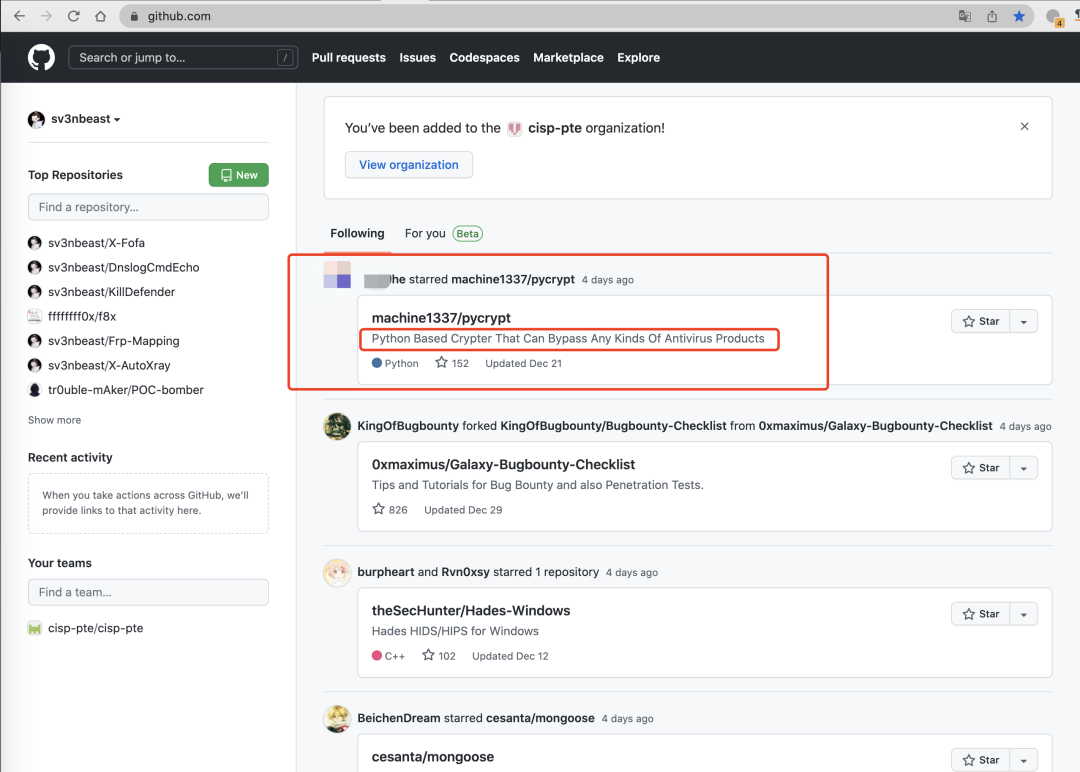Dismiss the cisp-pte organization notice

1024,126
